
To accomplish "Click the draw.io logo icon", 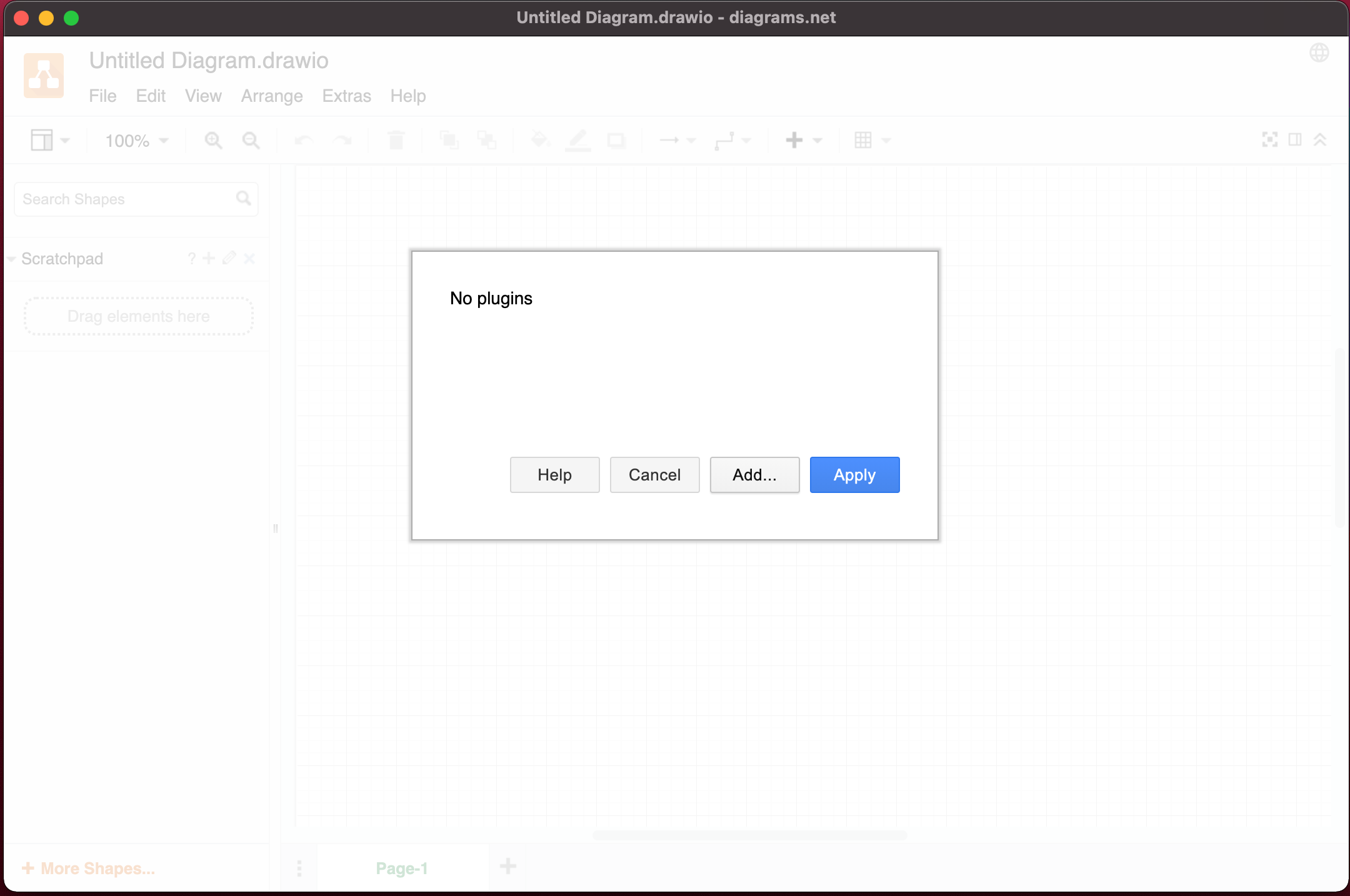I will [x=44, y=76].
